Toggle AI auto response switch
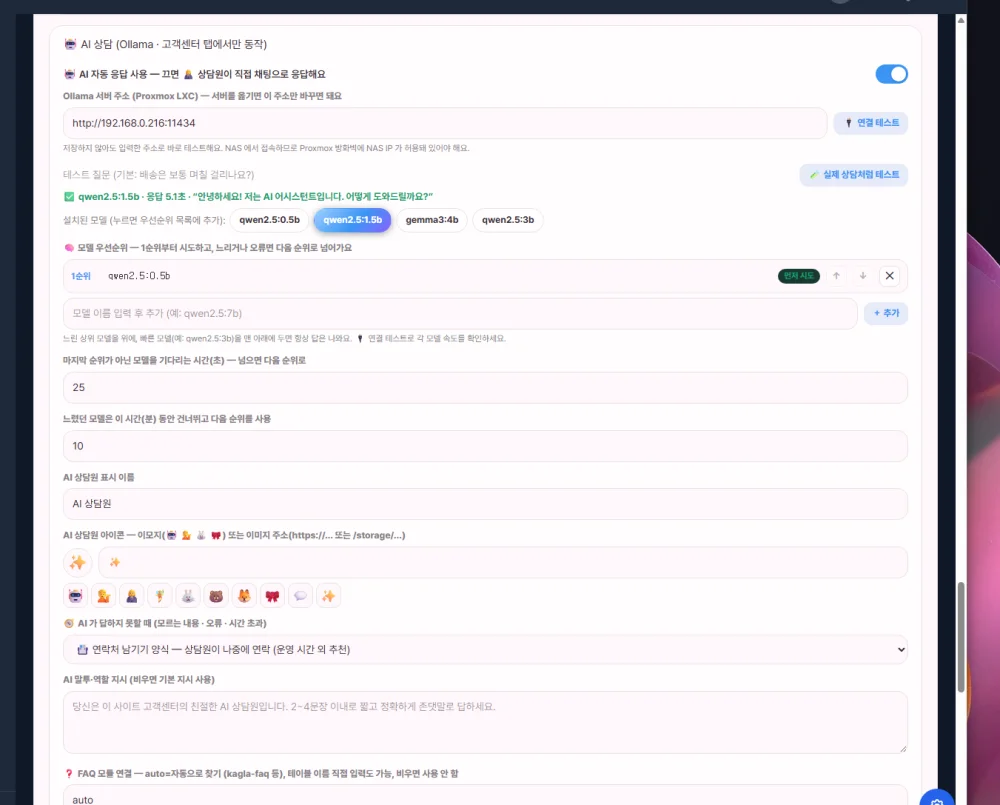1000x805 pixels. (891, 74)
